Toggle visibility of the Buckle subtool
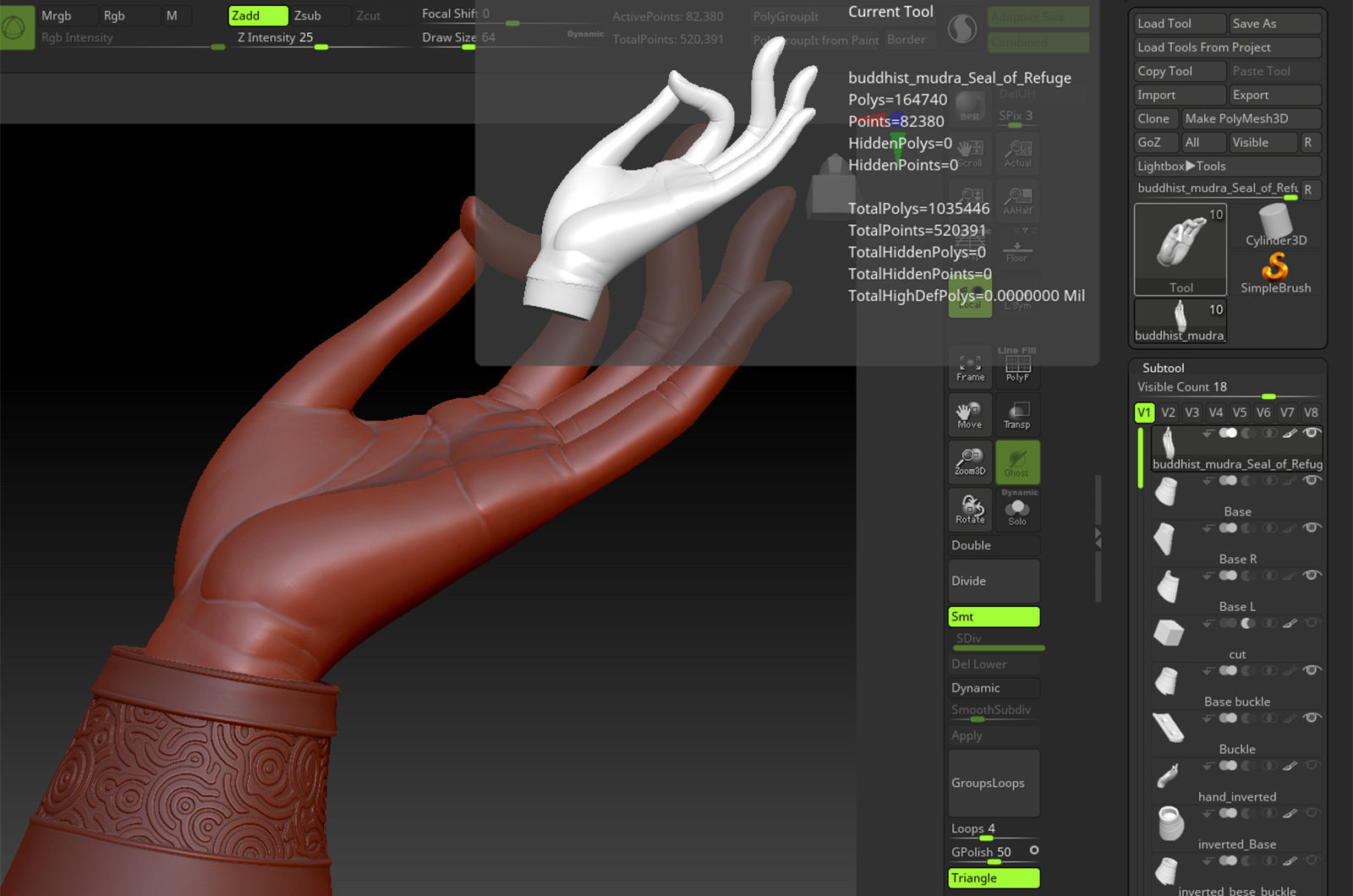The width and height of the screenshot is (1353, 896). click(x=1312, y=718)
